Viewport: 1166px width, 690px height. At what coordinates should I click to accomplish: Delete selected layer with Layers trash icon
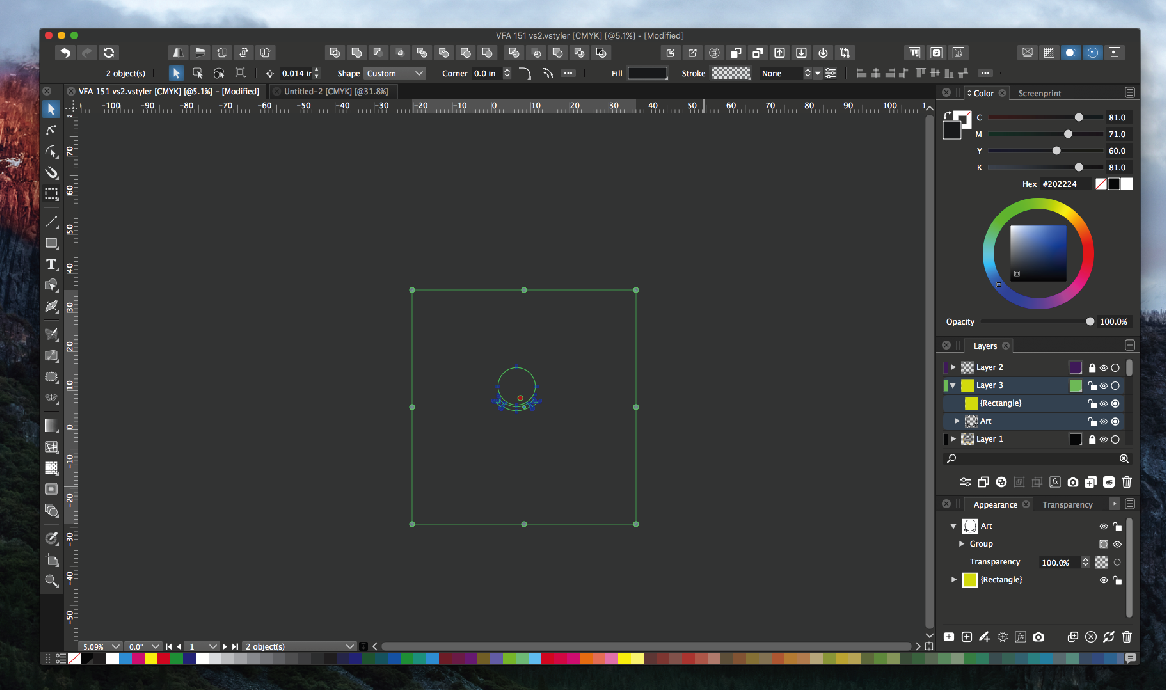point(1127,482)
